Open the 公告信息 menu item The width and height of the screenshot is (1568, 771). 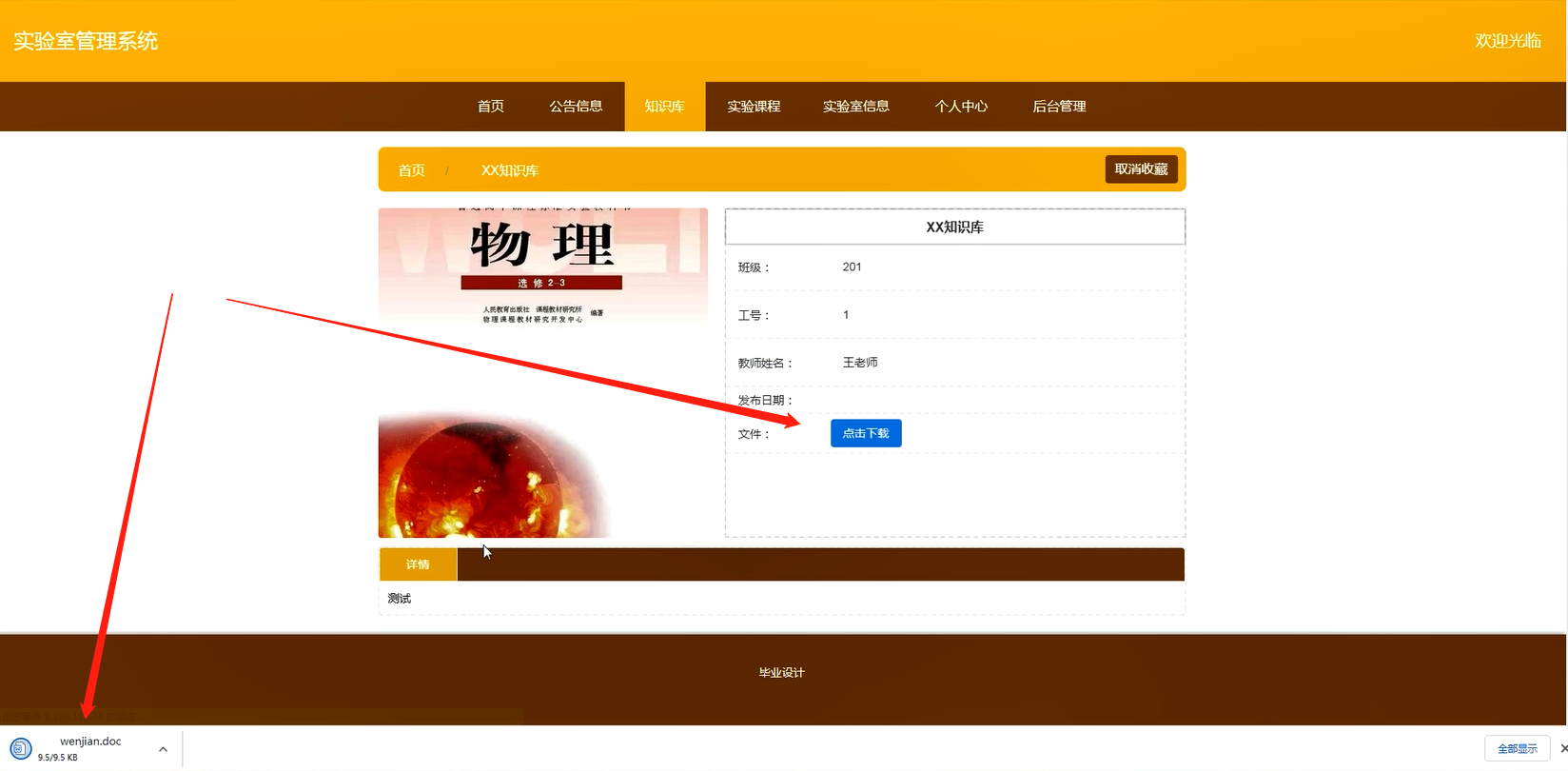(x=576, y=107)
